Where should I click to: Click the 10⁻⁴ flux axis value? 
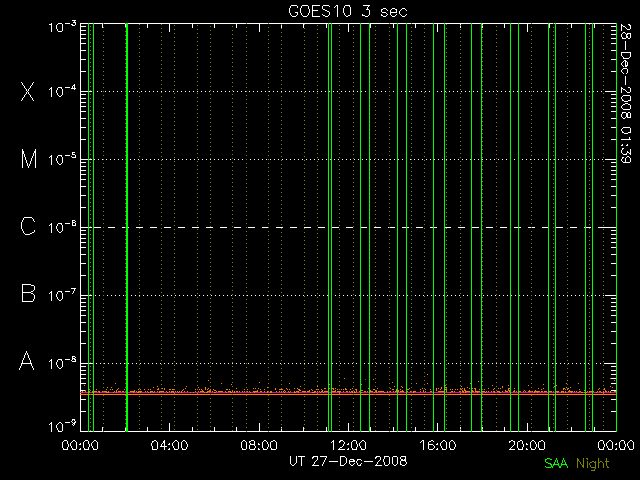(62, 91)
